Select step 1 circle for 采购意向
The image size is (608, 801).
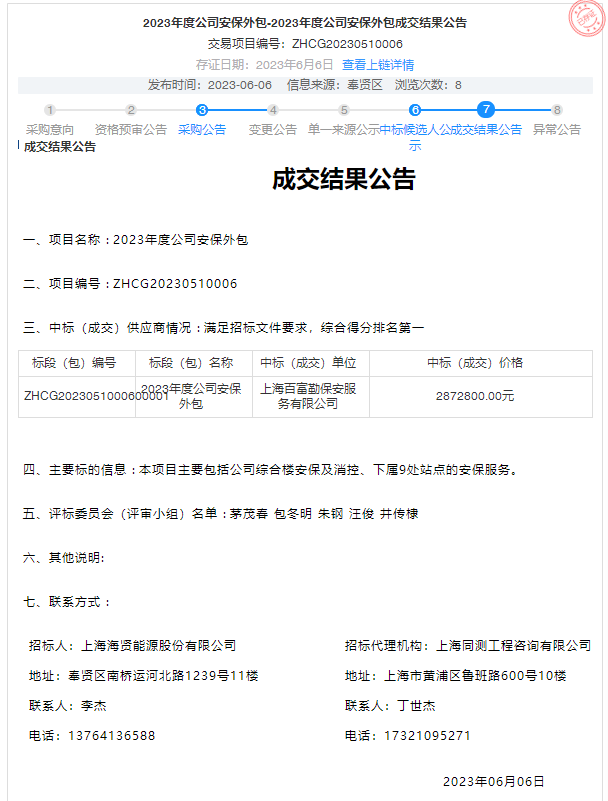(50, 110)
